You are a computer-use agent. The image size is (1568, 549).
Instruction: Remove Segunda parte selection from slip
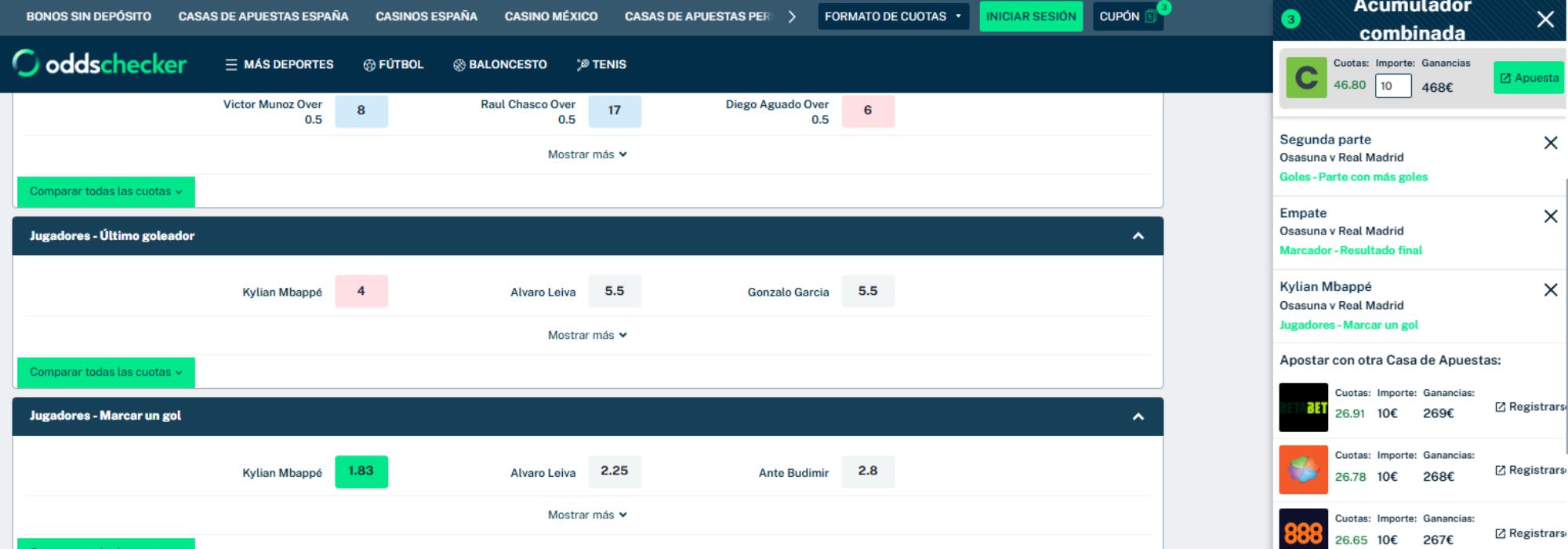[x=1550, y=143]
